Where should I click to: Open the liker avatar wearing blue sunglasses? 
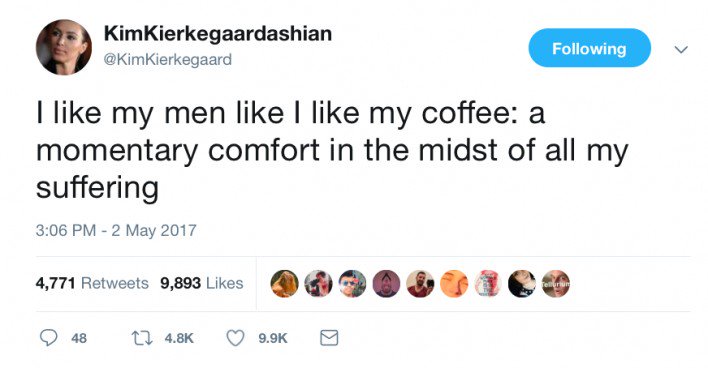click(352, 284)
